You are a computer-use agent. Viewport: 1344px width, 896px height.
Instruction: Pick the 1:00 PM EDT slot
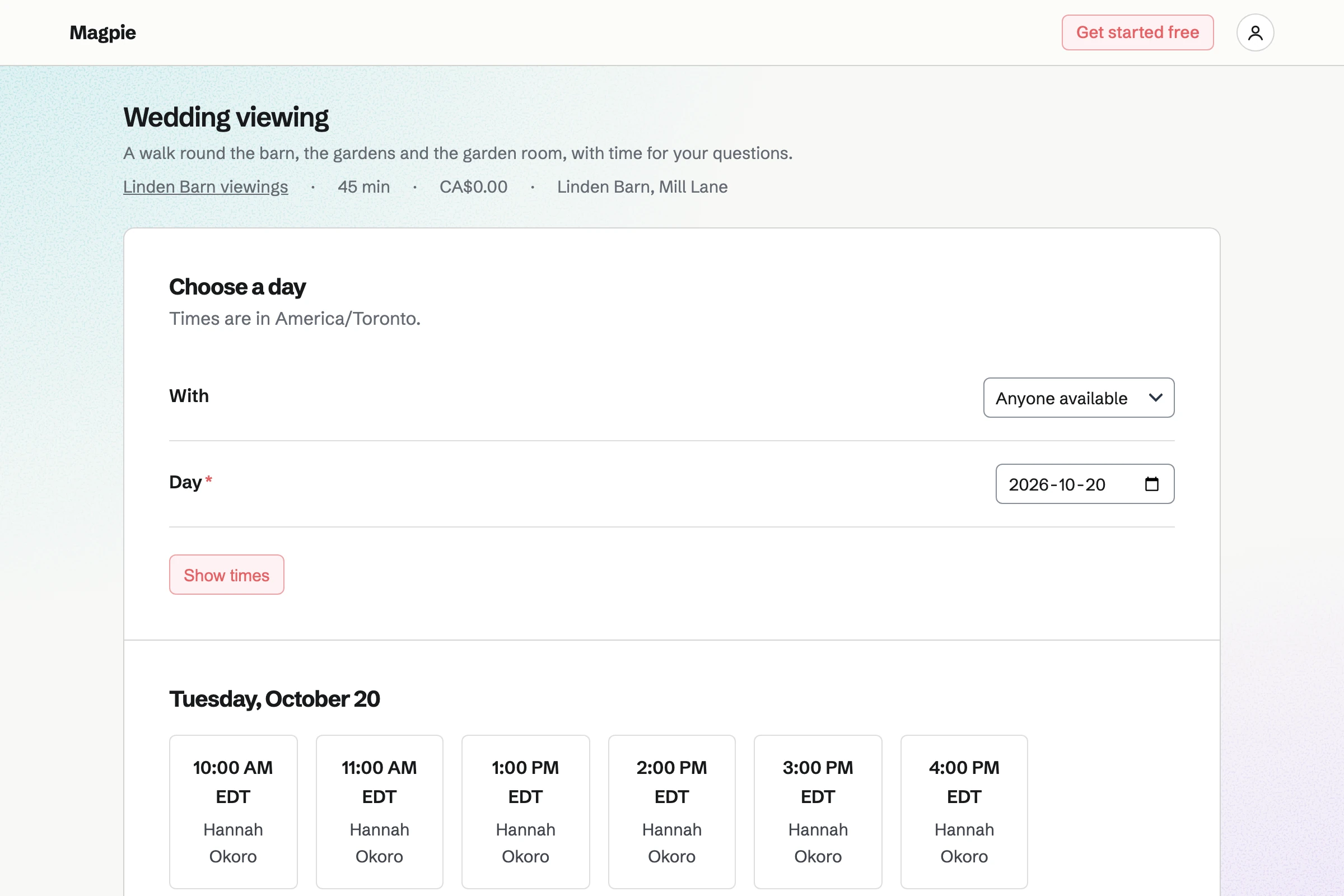(526, 811)
